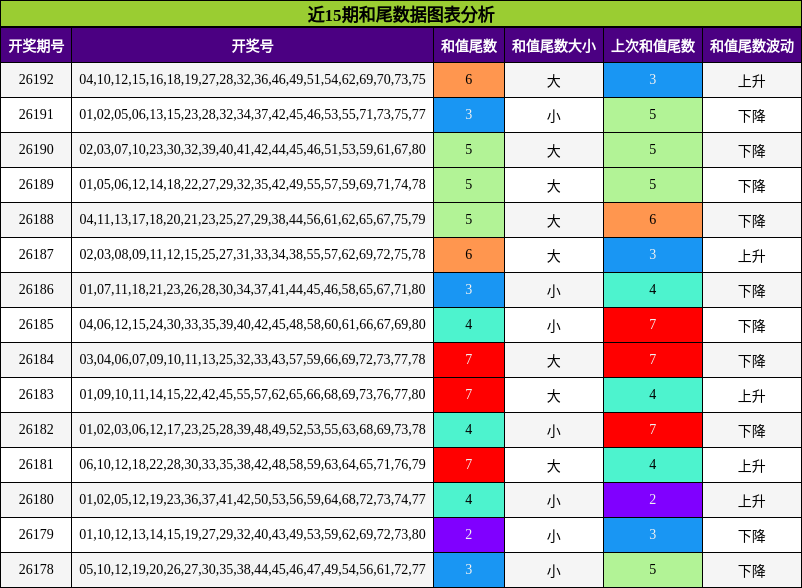802x588 pixels.
Task: Click draw numbers of row 26187
Action: tap(252, 254)
